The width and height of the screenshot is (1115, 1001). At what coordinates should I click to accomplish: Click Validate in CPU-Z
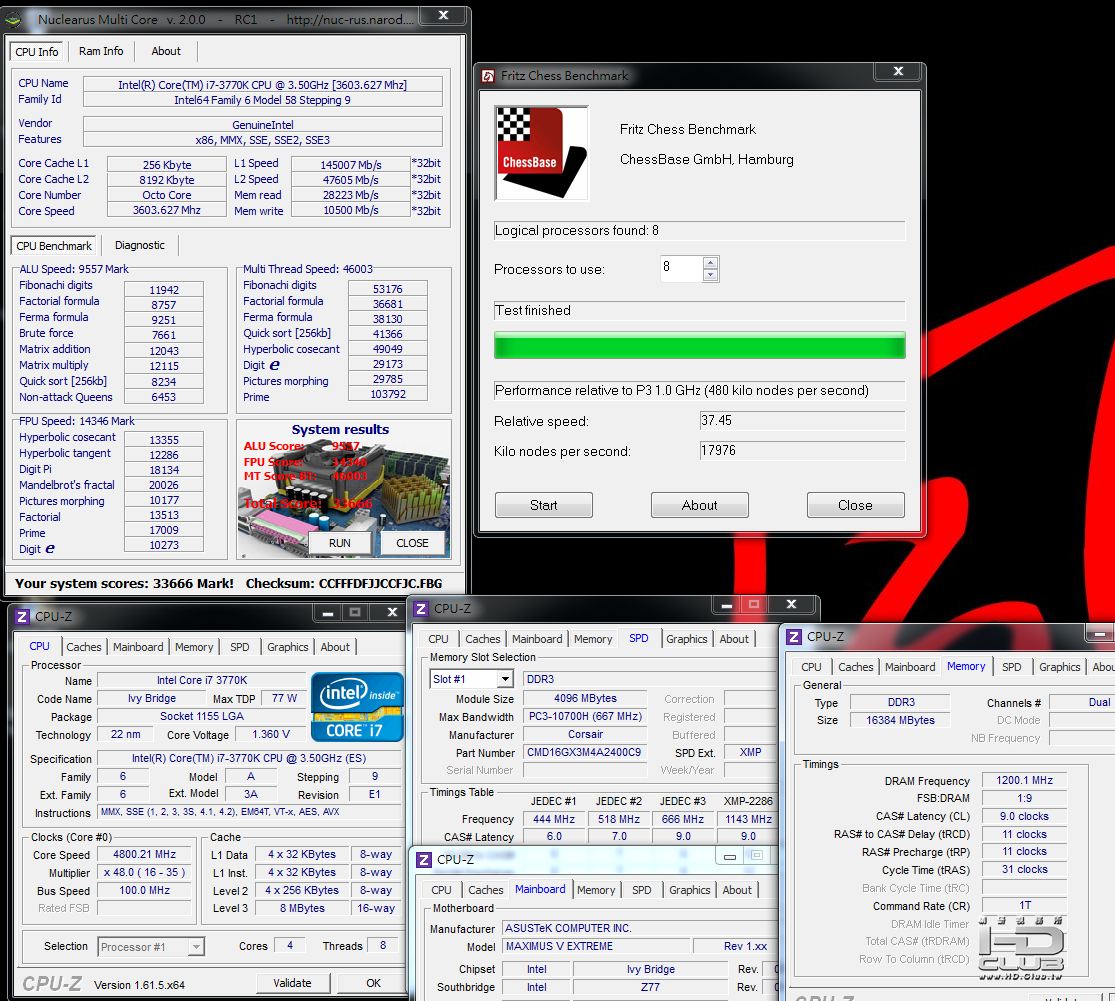click(x=292, y=983)
